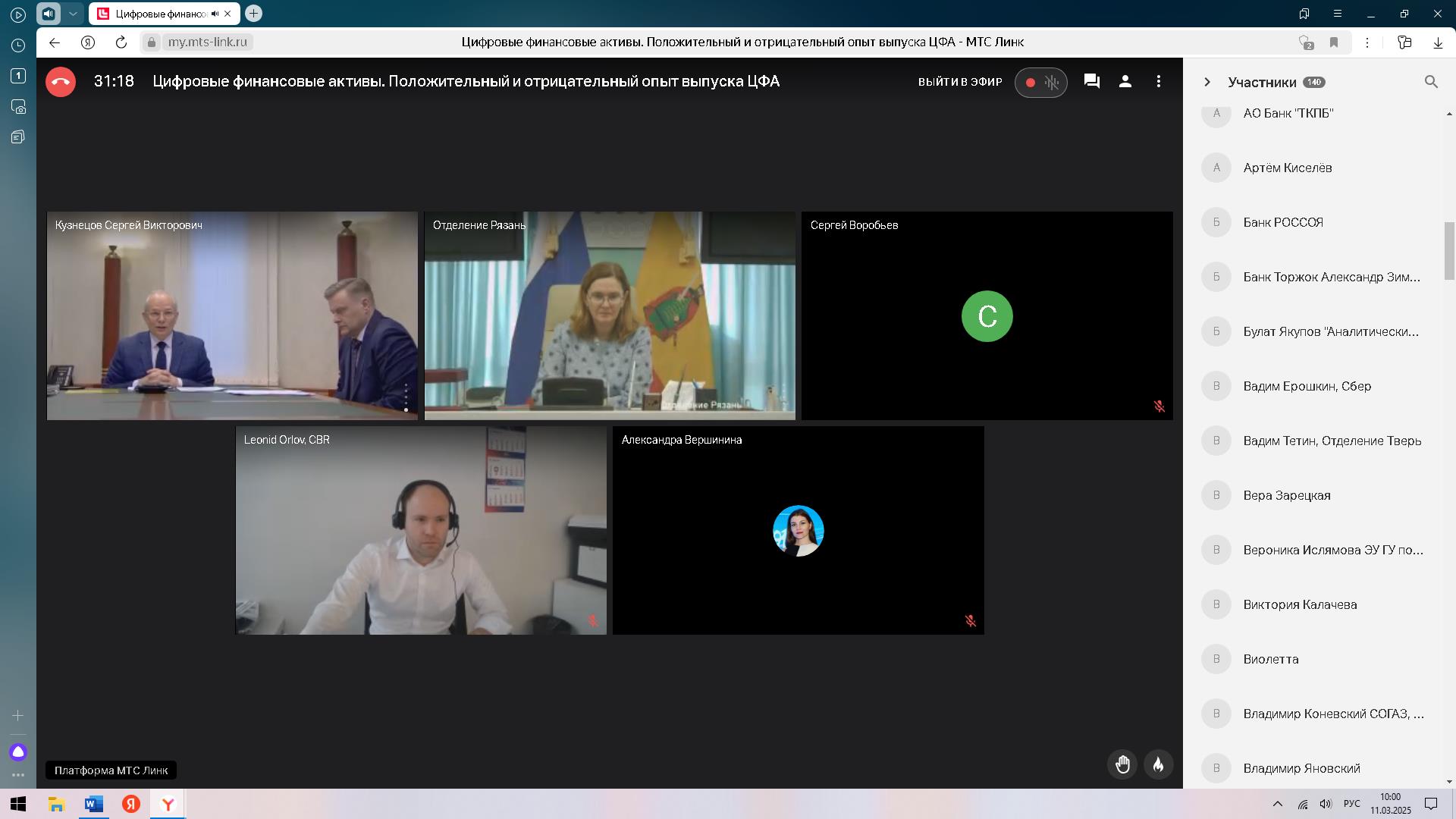
Task: Switch to the Цифровые финансовые browser tab
Action: coord(159,14)
